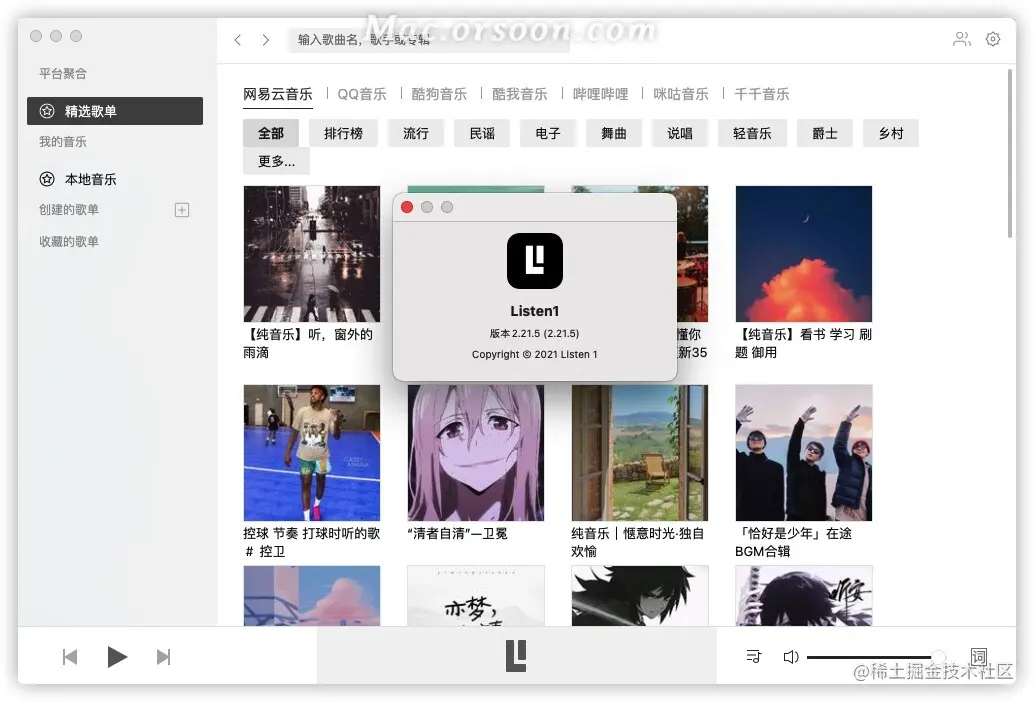
Task: Switch to the 哔哩哔哩 tab
Action: 600,94
